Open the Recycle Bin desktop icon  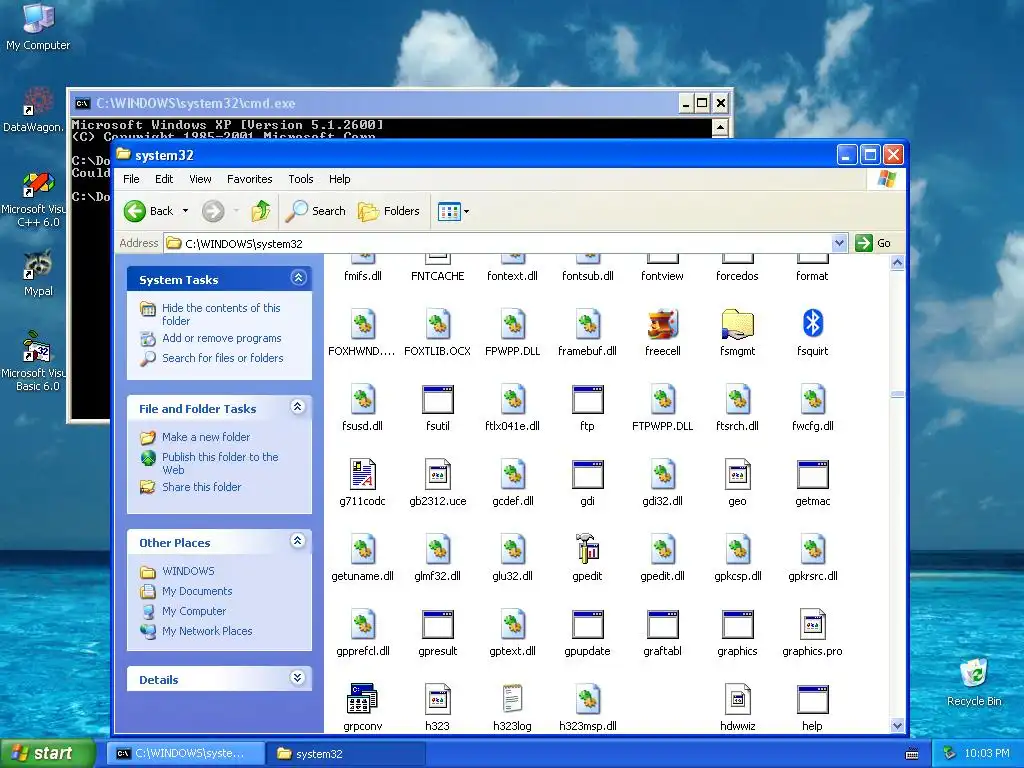[974, 682]
